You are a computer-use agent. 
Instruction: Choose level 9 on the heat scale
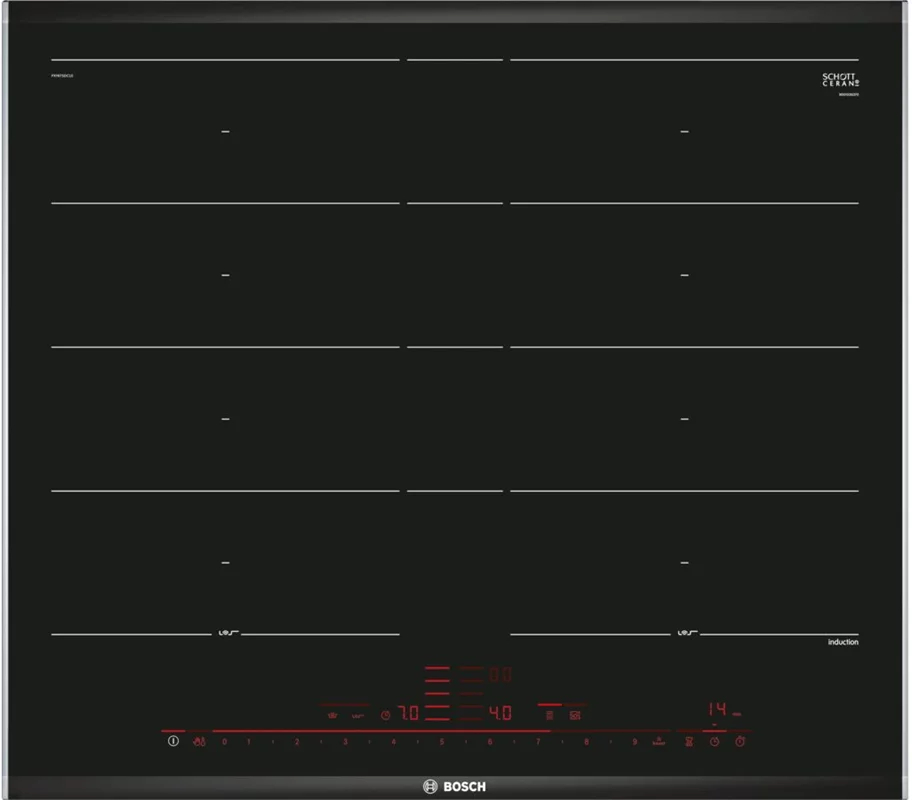634,742
